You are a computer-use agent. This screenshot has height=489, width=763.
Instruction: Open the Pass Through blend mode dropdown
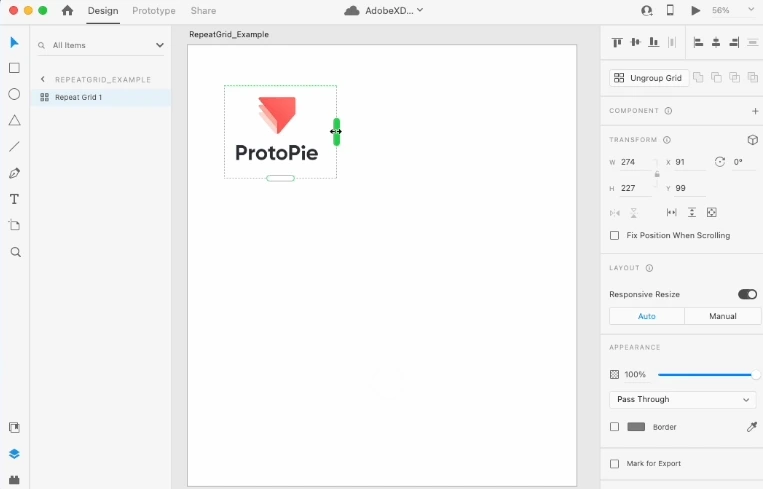(682, 399)
